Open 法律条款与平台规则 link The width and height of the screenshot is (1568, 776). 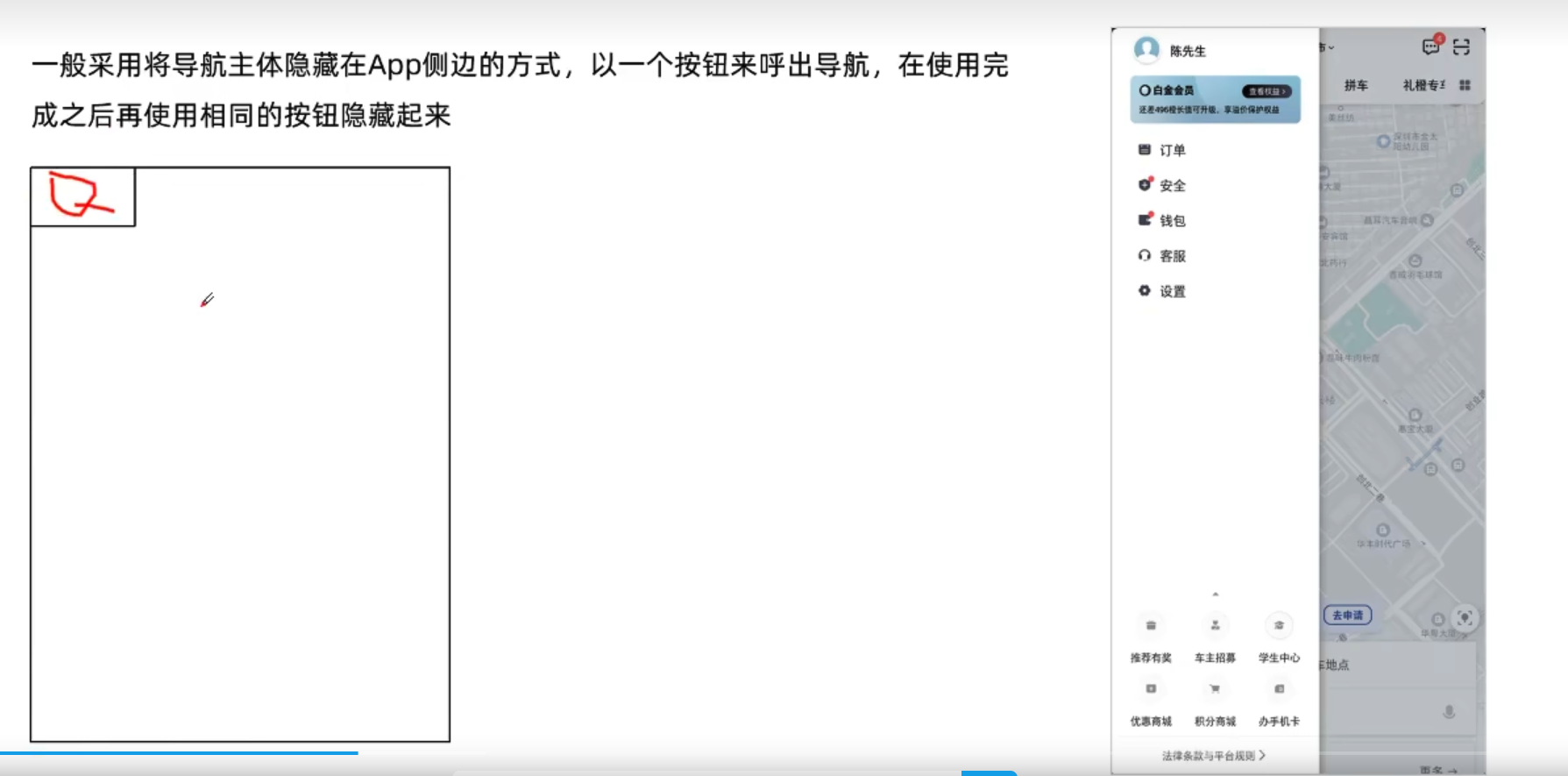pos(1214,756)
